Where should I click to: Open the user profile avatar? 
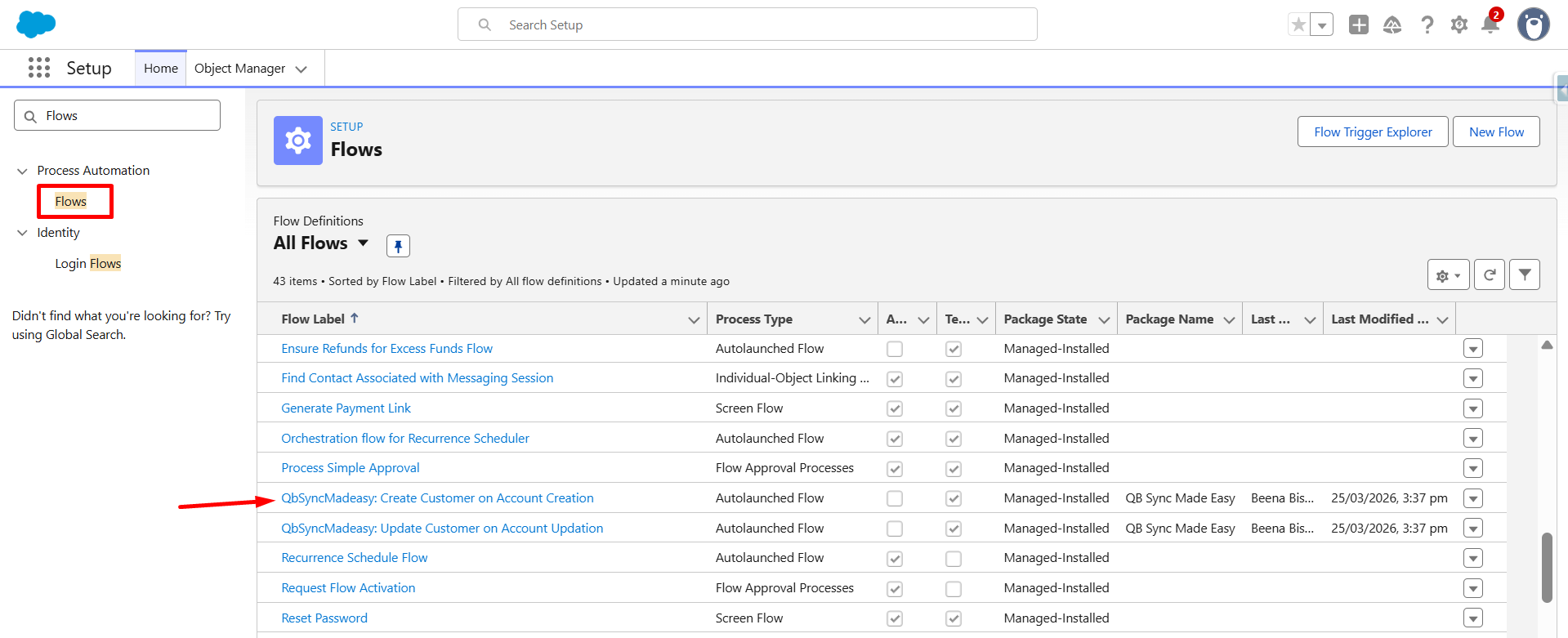coord(1534,25)
